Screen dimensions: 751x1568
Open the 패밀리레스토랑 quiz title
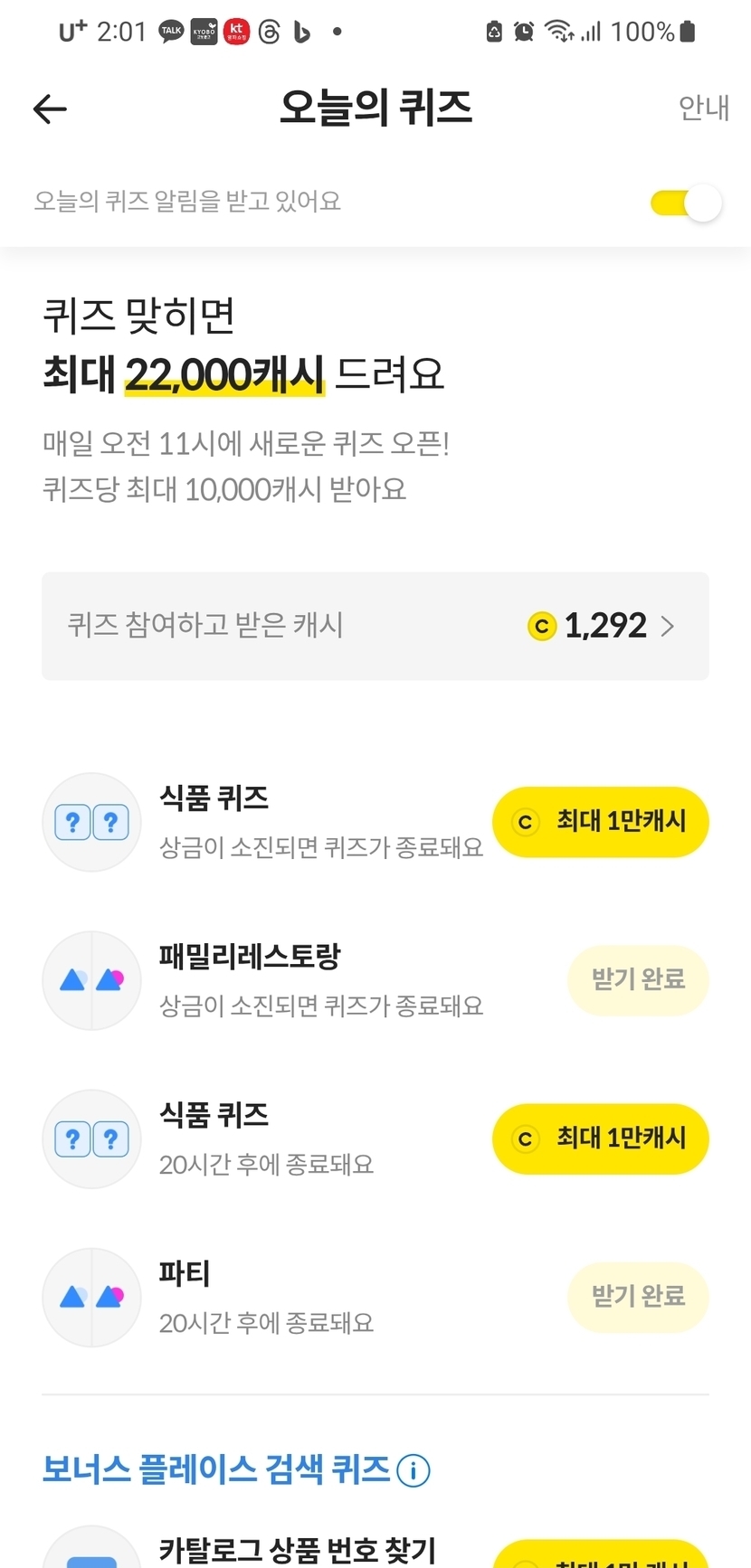[250, 957]
